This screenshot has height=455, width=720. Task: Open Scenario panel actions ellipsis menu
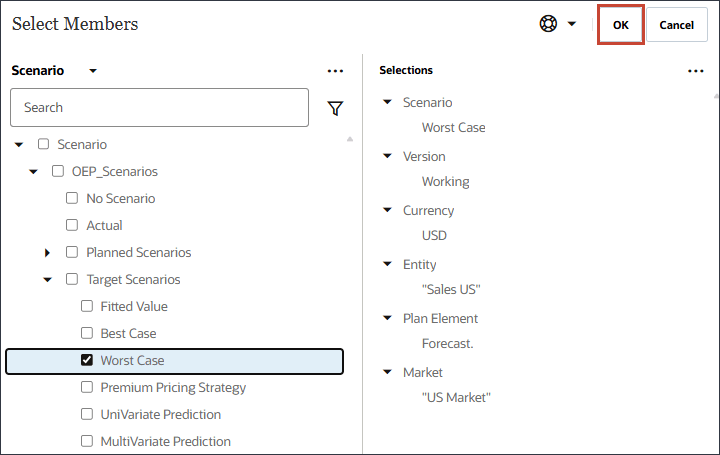point(335,71)
